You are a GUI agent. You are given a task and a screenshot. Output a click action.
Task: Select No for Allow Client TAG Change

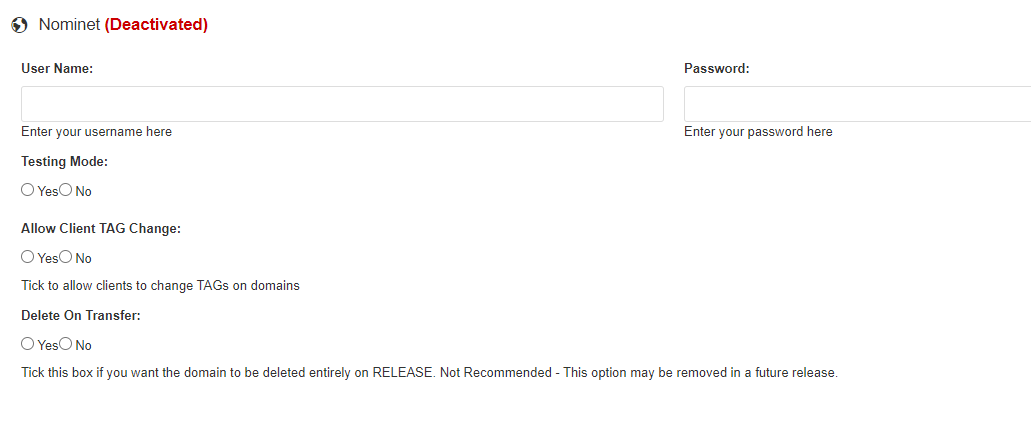[66, 257]
